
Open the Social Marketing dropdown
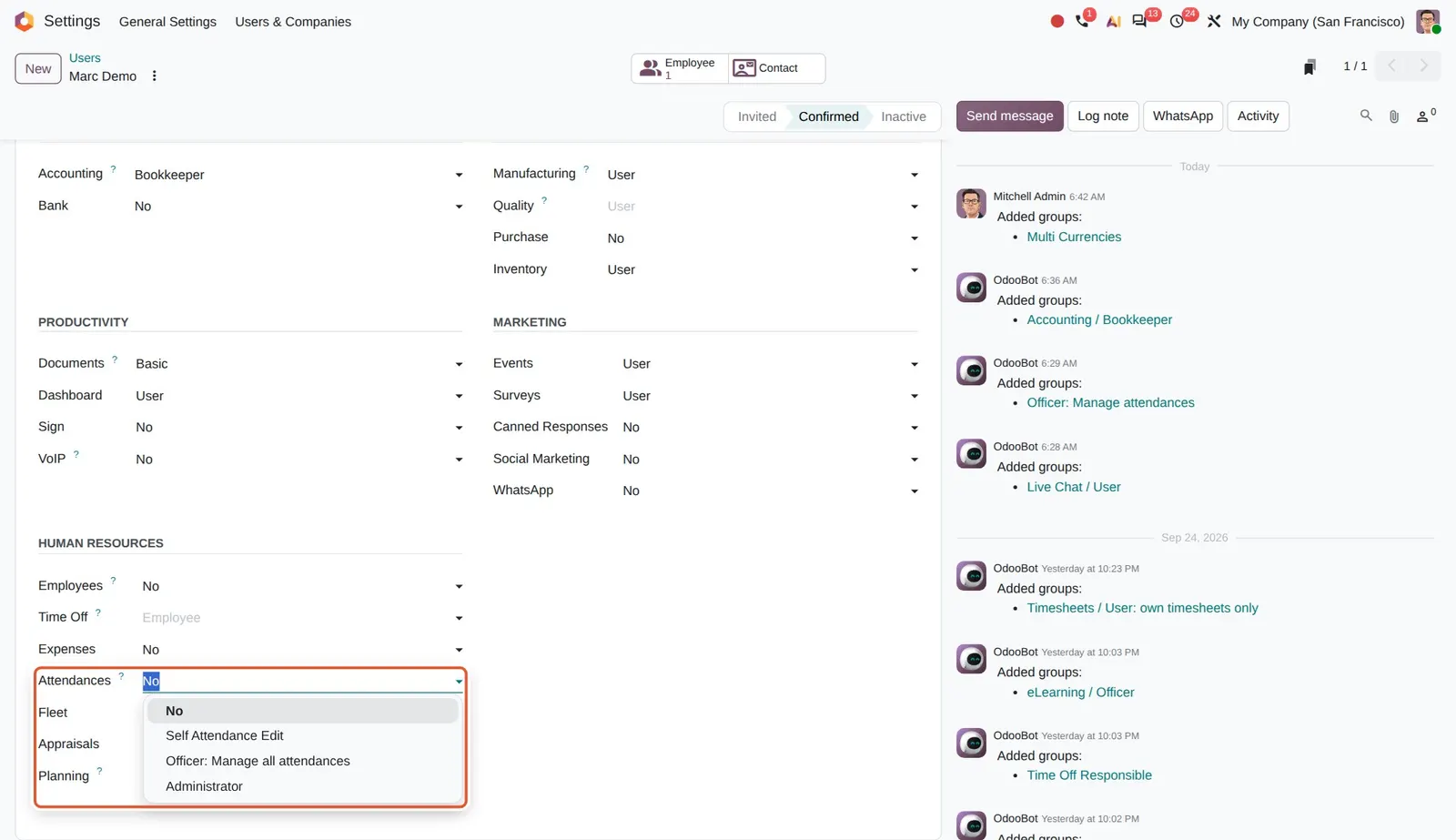770,460
